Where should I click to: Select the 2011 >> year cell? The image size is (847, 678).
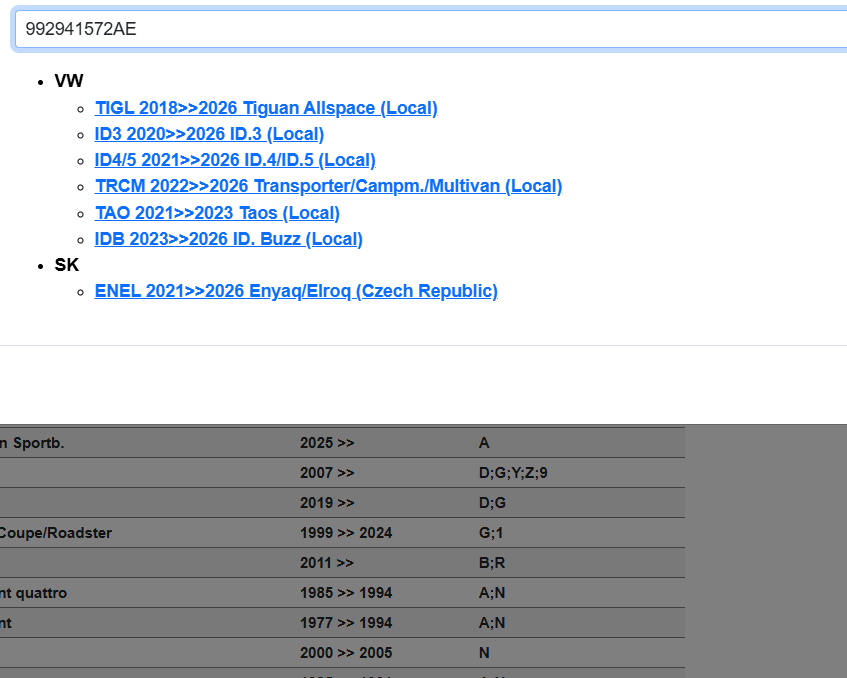[x=327, y=563]
